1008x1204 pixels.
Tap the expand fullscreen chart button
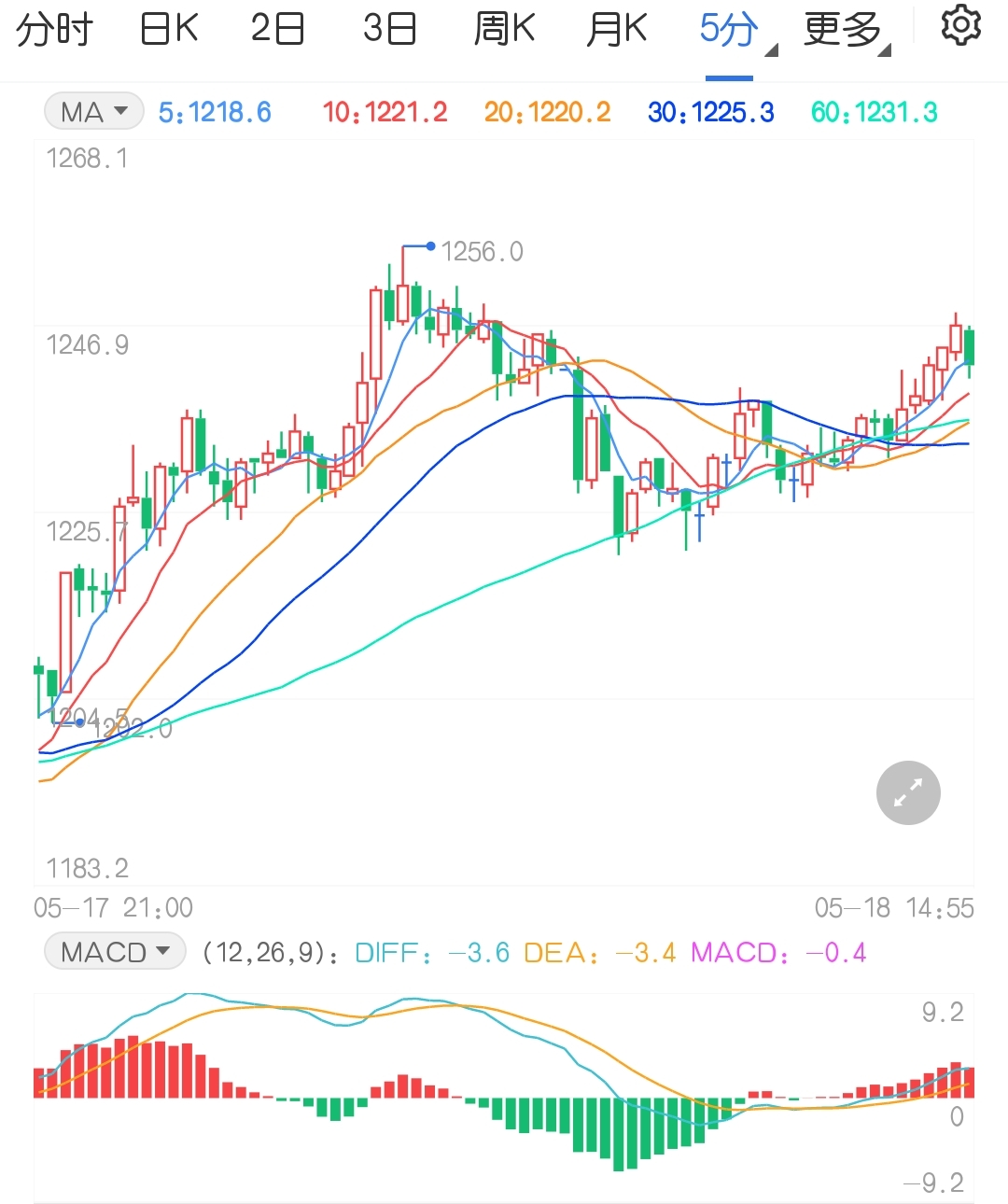(908, 793)
